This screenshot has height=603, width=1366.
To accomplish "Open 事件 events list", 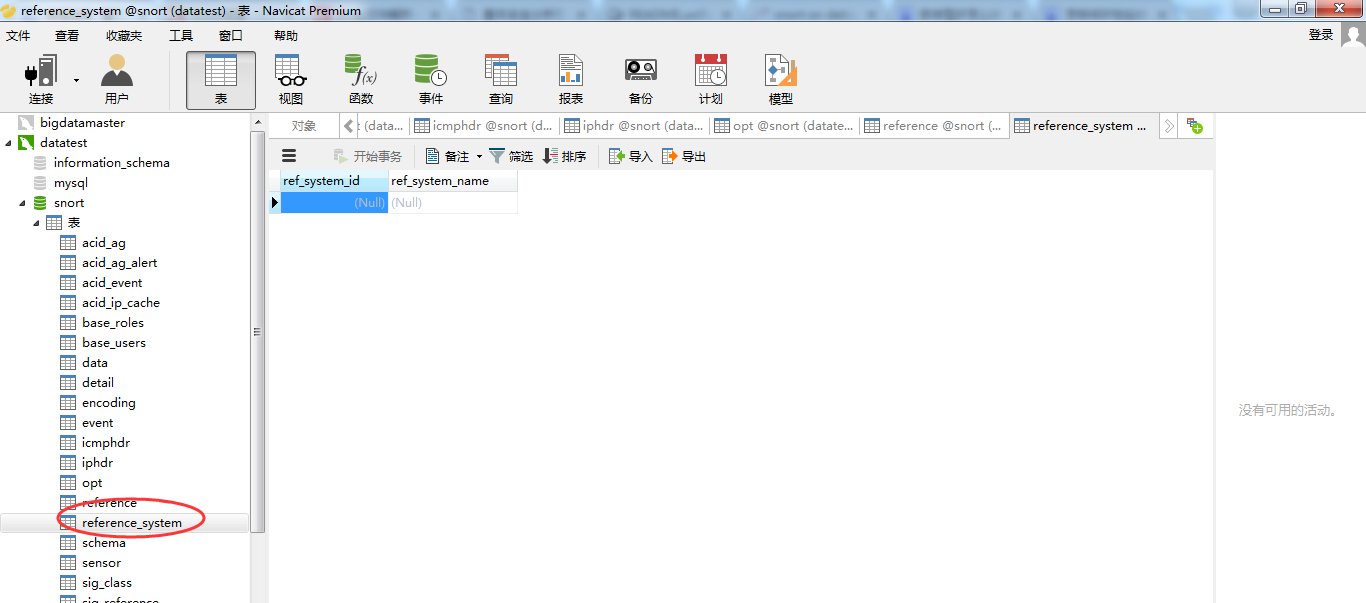I will pos(431,80).
